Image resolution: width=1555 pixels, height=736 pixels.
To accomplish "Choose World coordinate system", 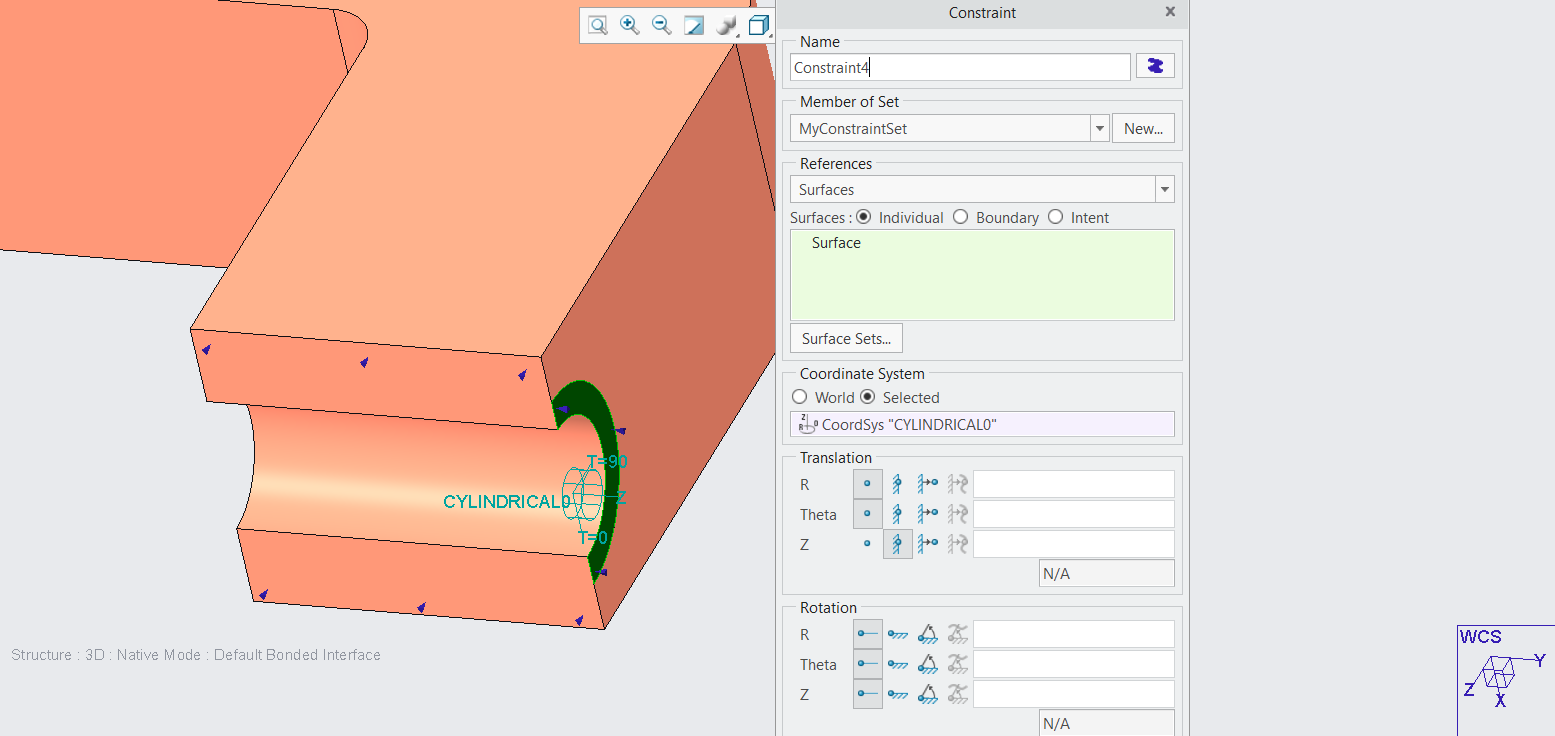I will [799, 397].
